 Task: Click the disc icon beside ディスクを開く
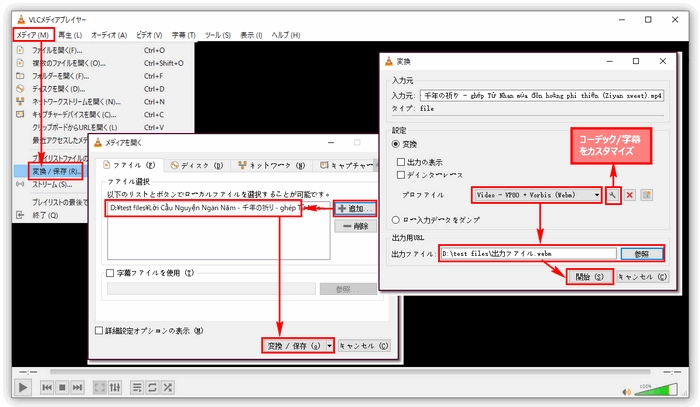tap(20, 89)
